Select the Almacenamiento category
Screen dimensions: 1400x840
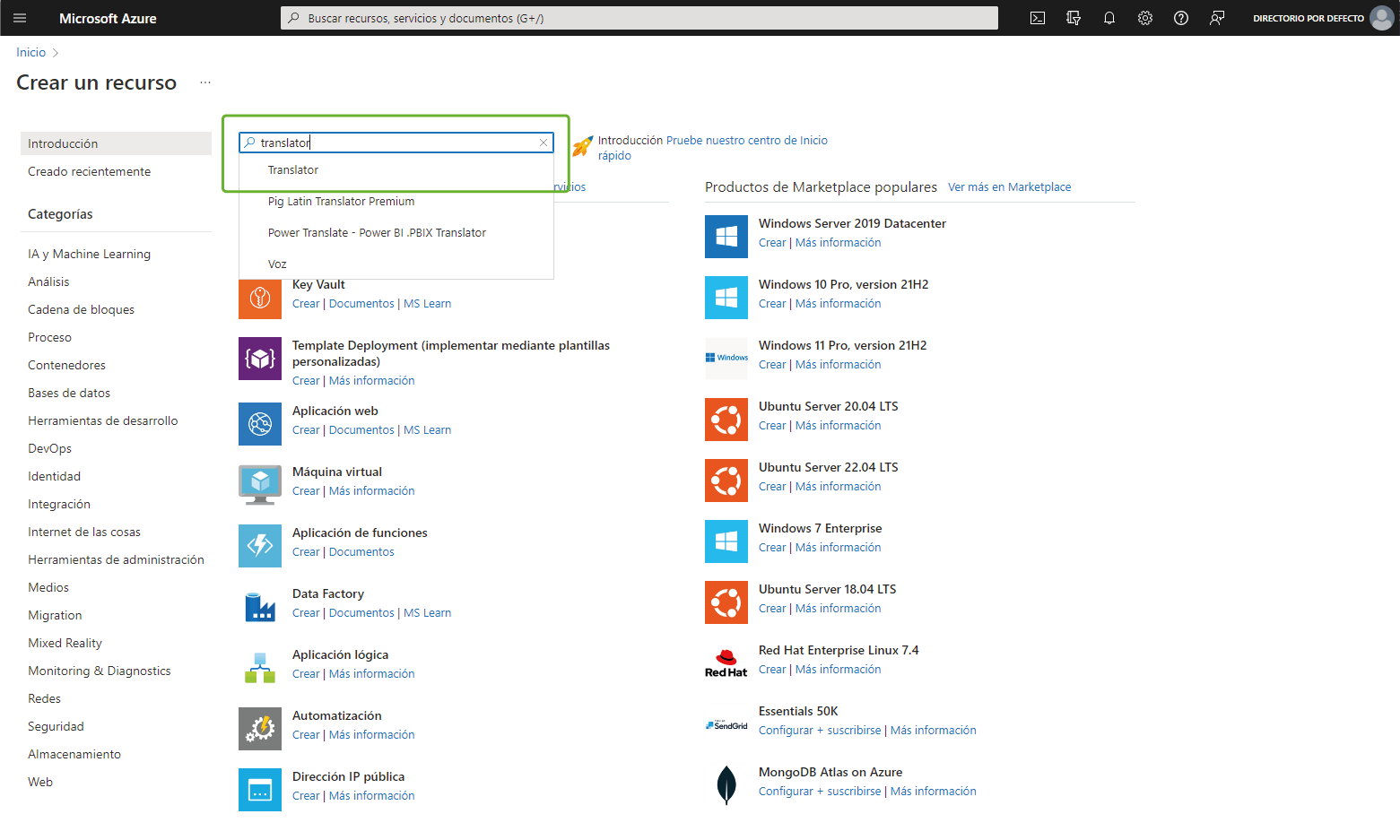tap(74, 754)
